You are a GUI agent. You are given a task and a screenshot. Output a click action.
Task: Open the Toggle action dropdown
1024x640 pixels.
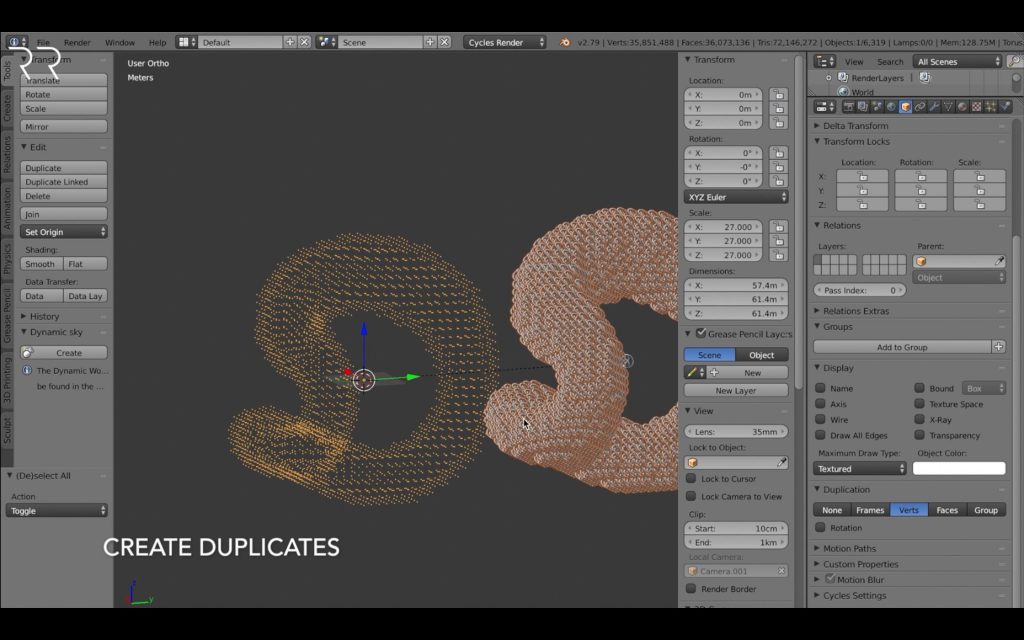[57, 511]
